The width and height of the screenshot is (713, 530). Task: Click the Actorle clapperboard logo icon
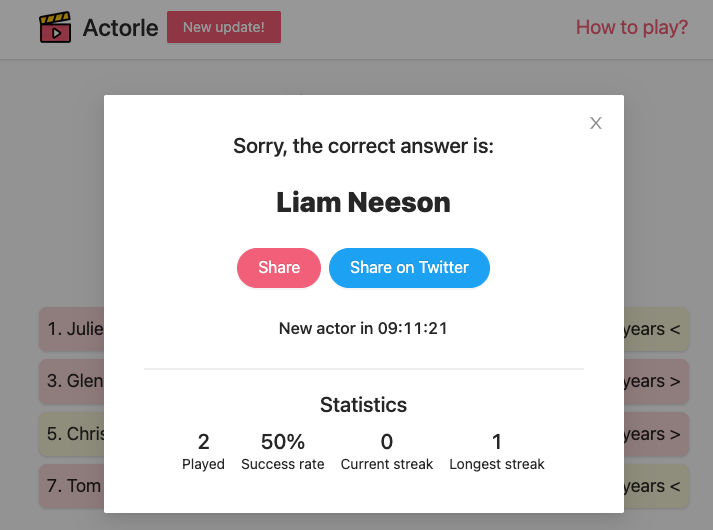(x=55, y=27)
